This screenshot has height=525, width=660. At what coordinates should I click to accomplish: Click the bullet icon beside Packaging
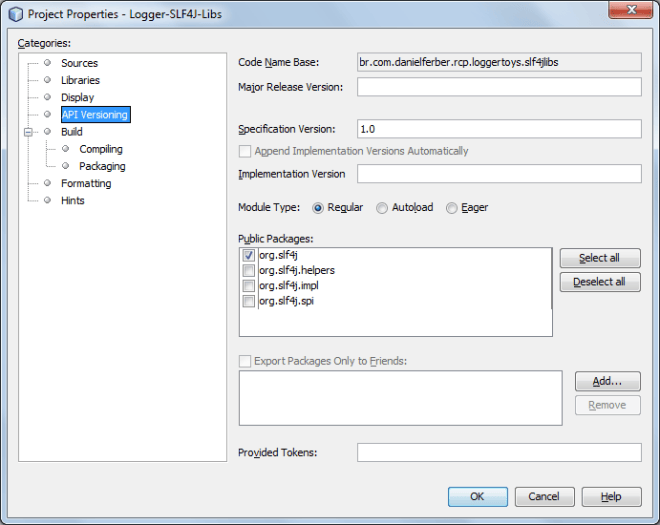[65, 166]
